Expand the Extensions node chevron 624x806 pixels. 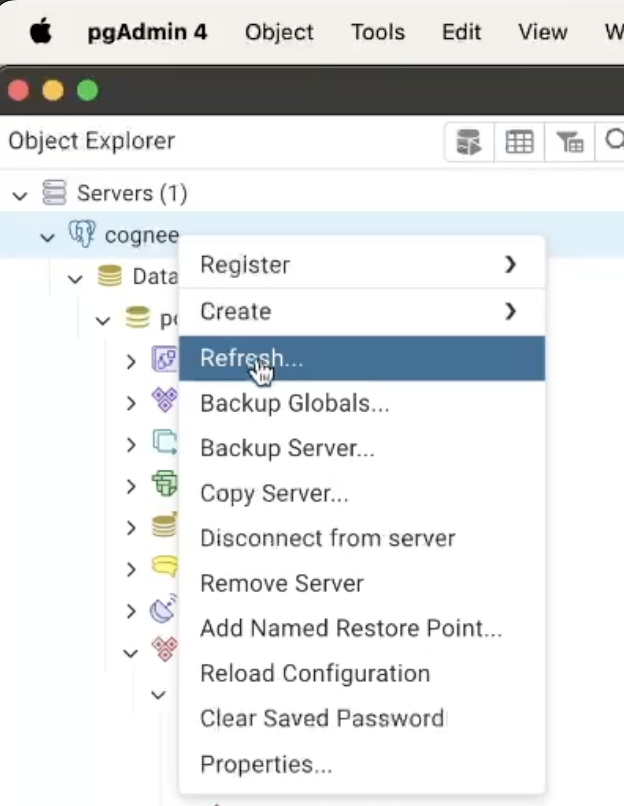point(131,487)
